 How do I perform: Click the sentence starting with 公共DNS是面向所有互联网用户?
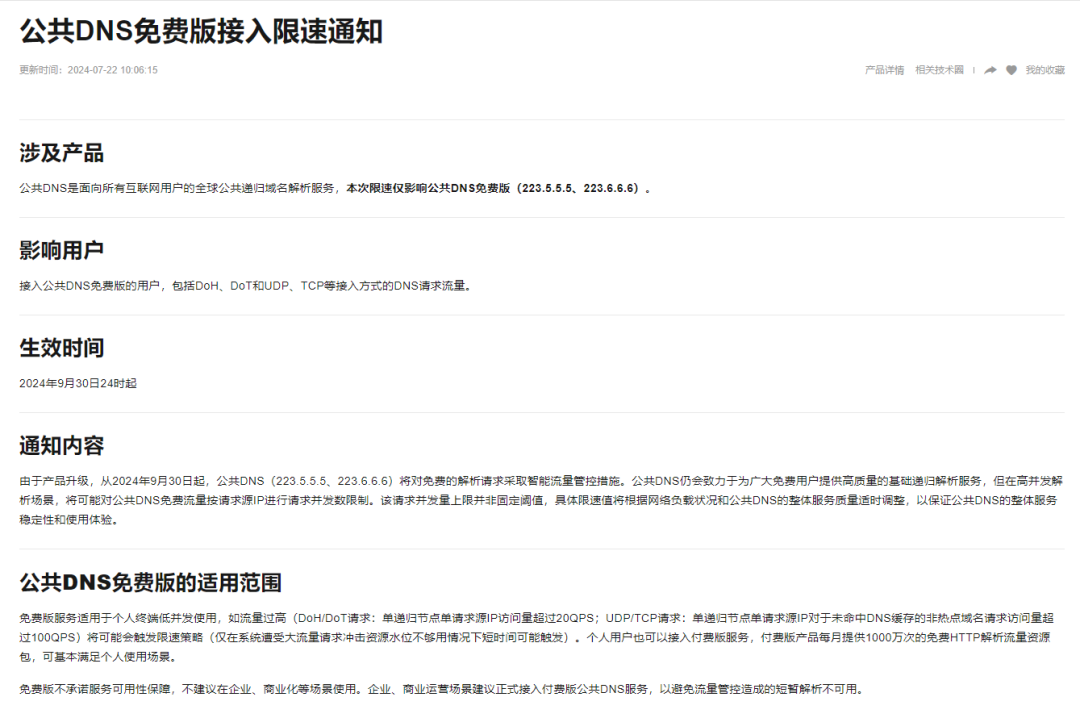(x=180, y=188)
